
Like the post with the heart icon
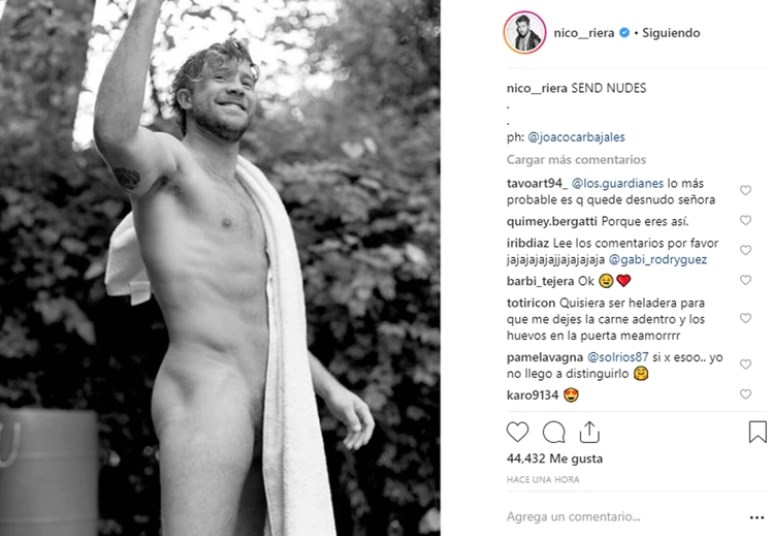tap(517, 432)
